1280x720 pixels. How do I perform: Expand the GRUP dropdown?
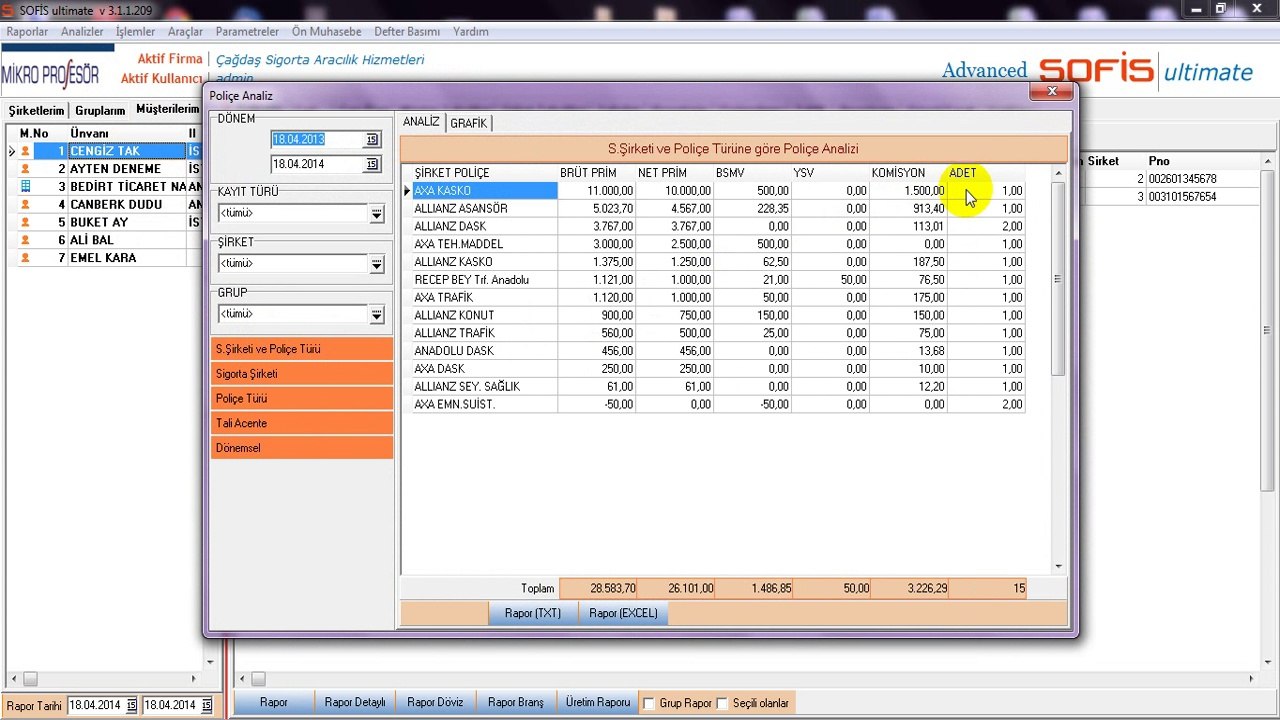click(376, 315)
